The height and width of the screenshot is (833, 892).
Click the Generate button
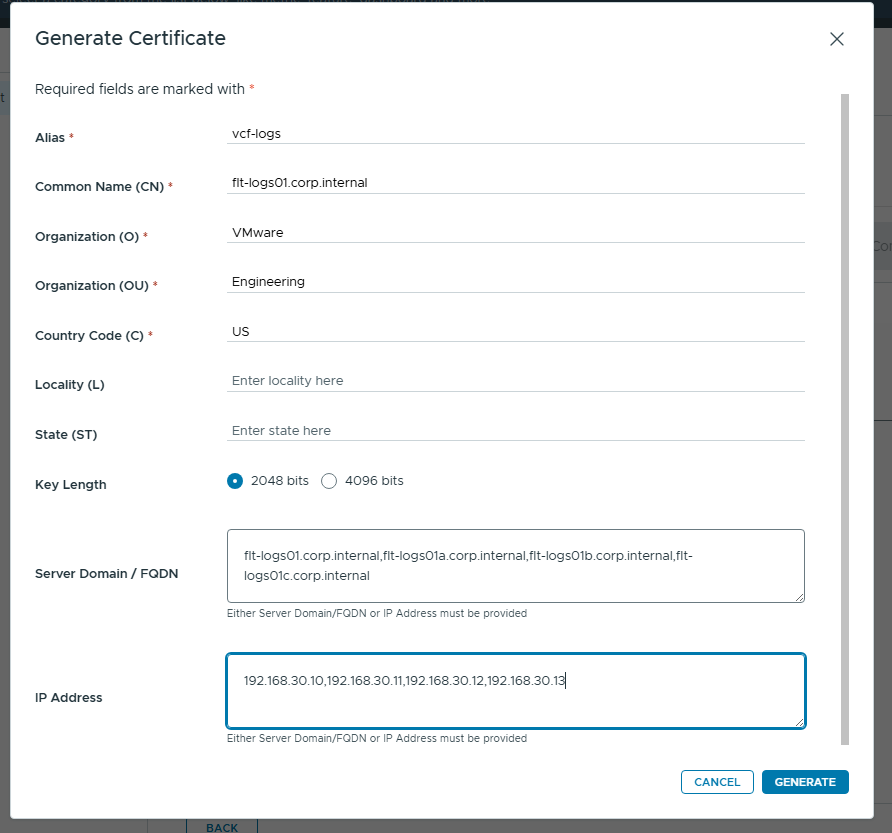pos(804,782)
